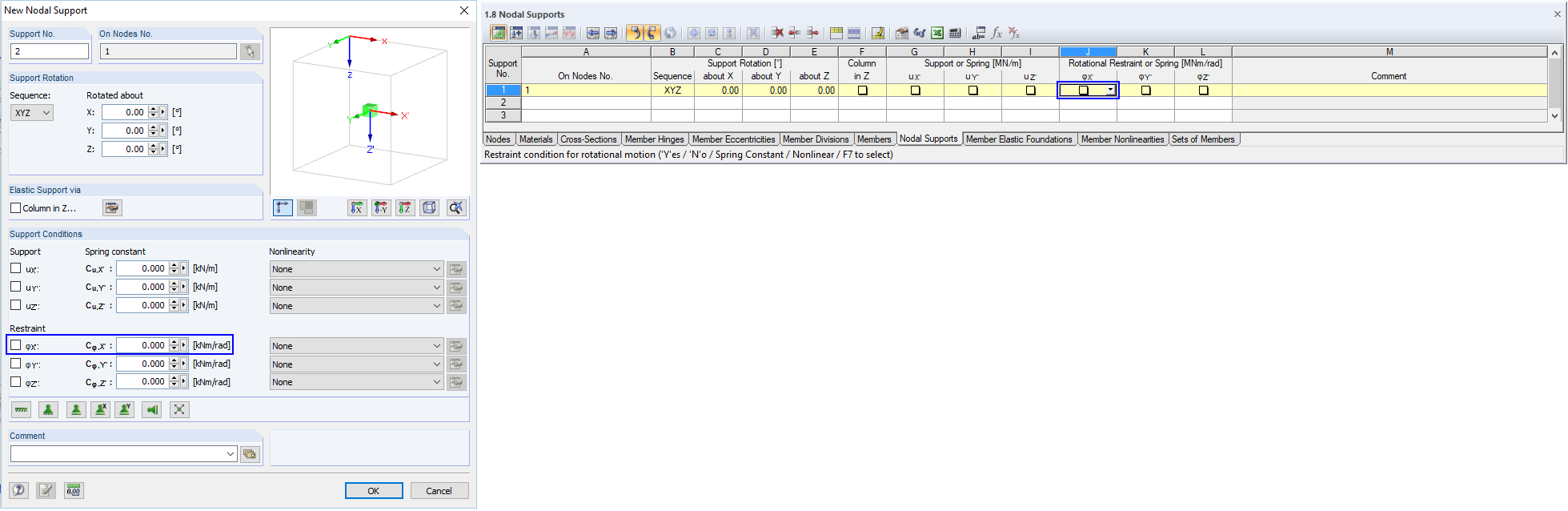The height and width of the screenshot is (511, 1568).
Task: Open units and decimal places icon (0.00)
Action: pos(74,490)
